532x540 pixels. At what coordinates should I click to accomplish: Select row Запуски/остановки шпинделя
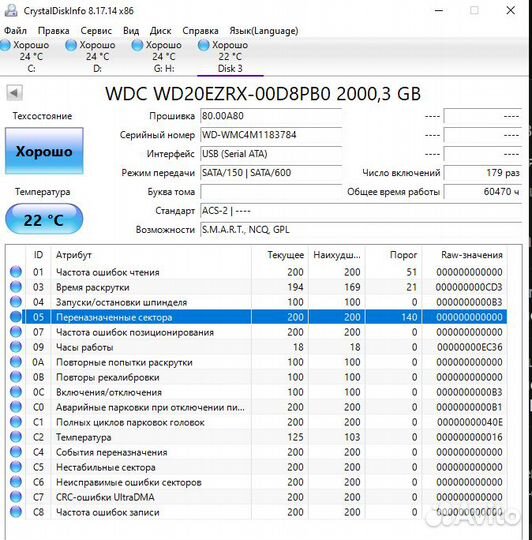(257, 302)
